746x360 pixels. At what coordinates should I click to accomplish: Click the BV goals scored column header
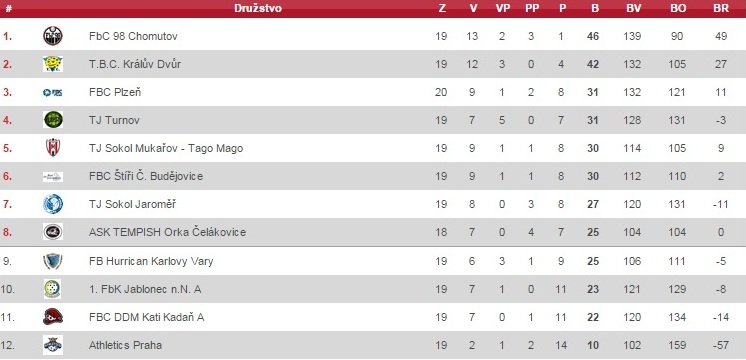coord(632,8)
